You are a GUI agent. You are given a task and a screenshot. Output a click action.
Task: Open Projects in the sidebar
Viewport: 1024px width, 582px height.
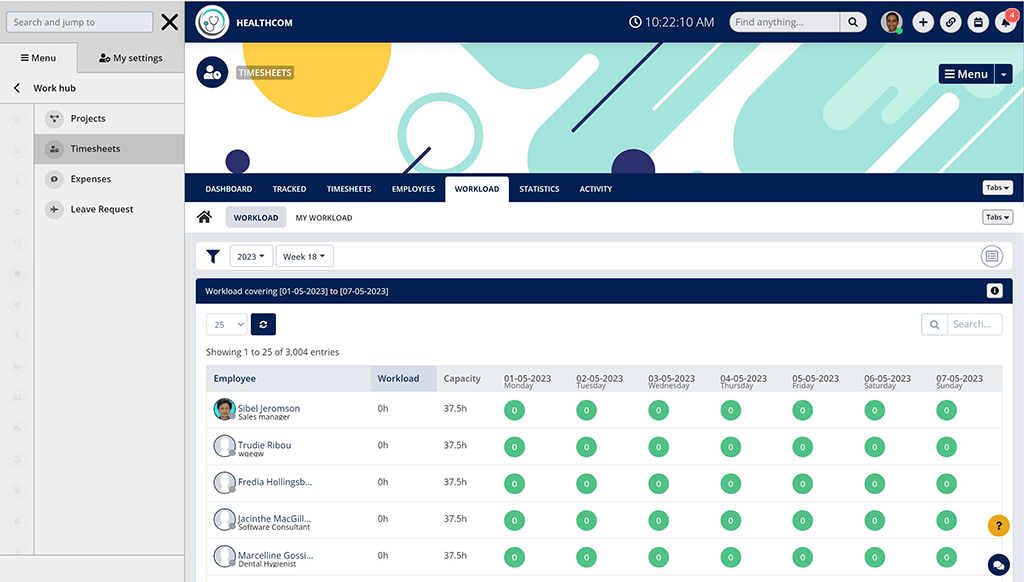(109, 119)
